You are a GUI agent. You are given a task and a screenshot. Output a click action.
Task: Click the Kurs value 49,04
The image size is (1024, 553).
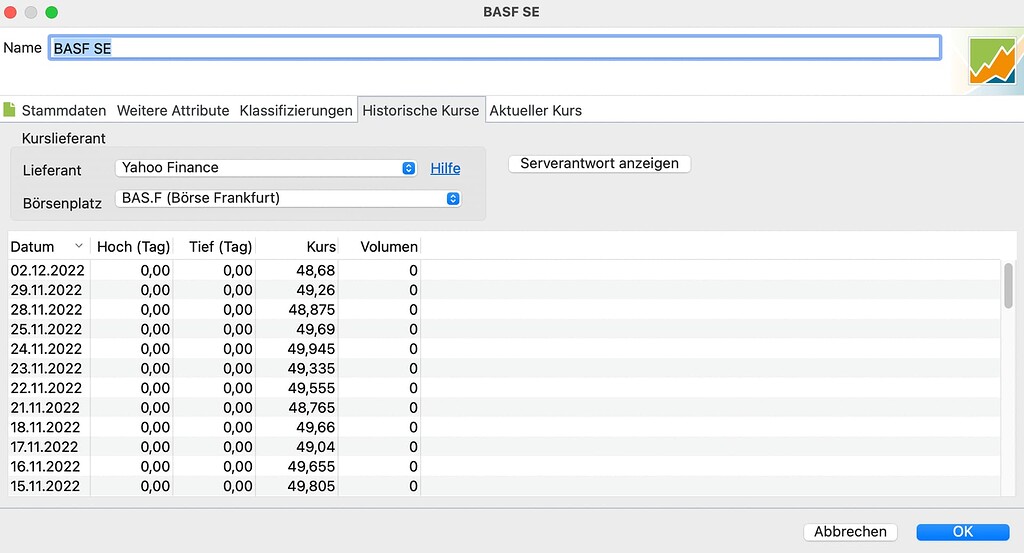pyautogui.click(x=315, y=447)
